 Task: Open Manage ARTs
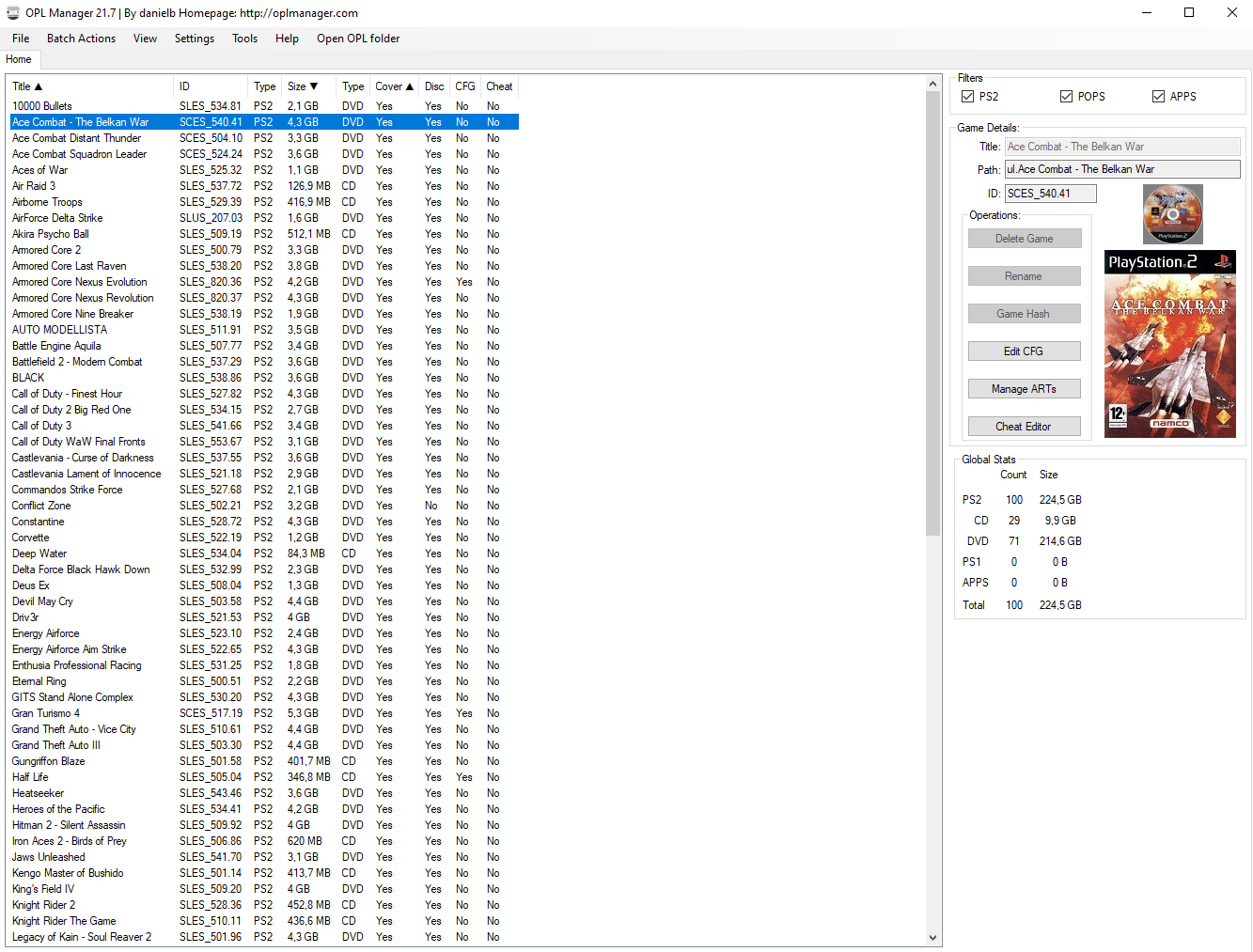point(1025,389)
